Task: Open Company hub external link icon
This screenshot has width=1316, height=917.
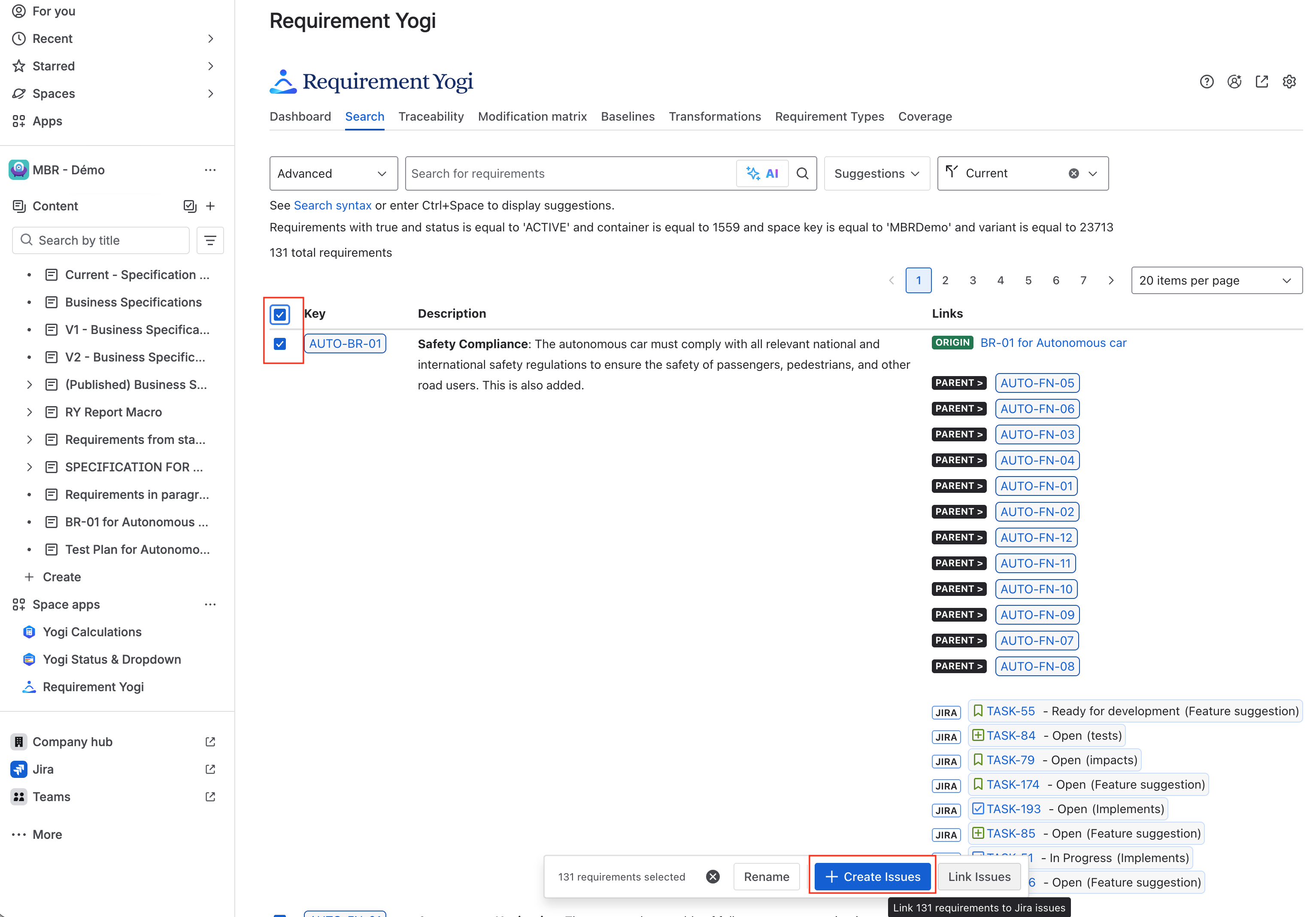Action: 210,742
